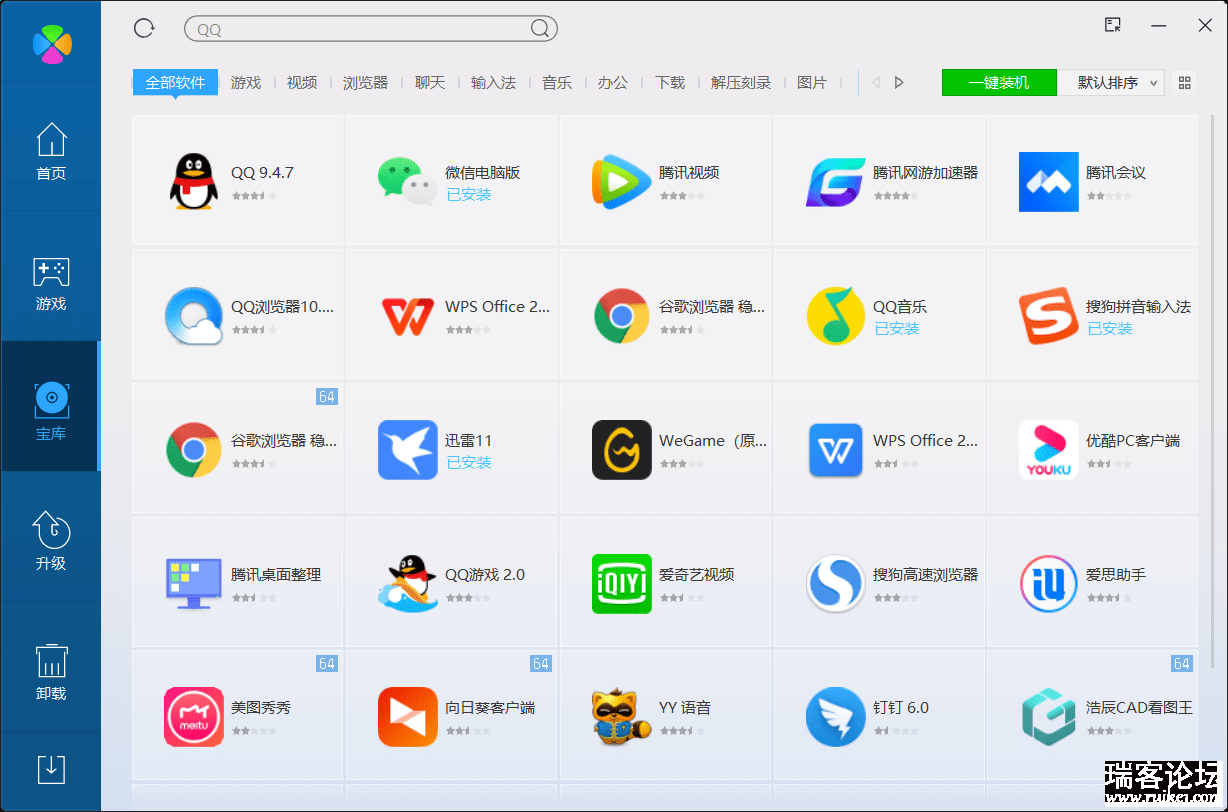Click the search magnifier icon
Viewport: 1228px width, 812px height.
click(539, 29)
